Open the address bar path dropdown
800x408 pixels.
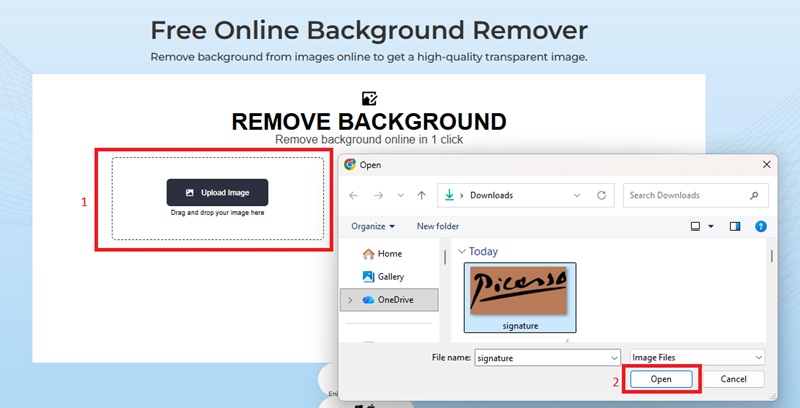tap(577, 195)
